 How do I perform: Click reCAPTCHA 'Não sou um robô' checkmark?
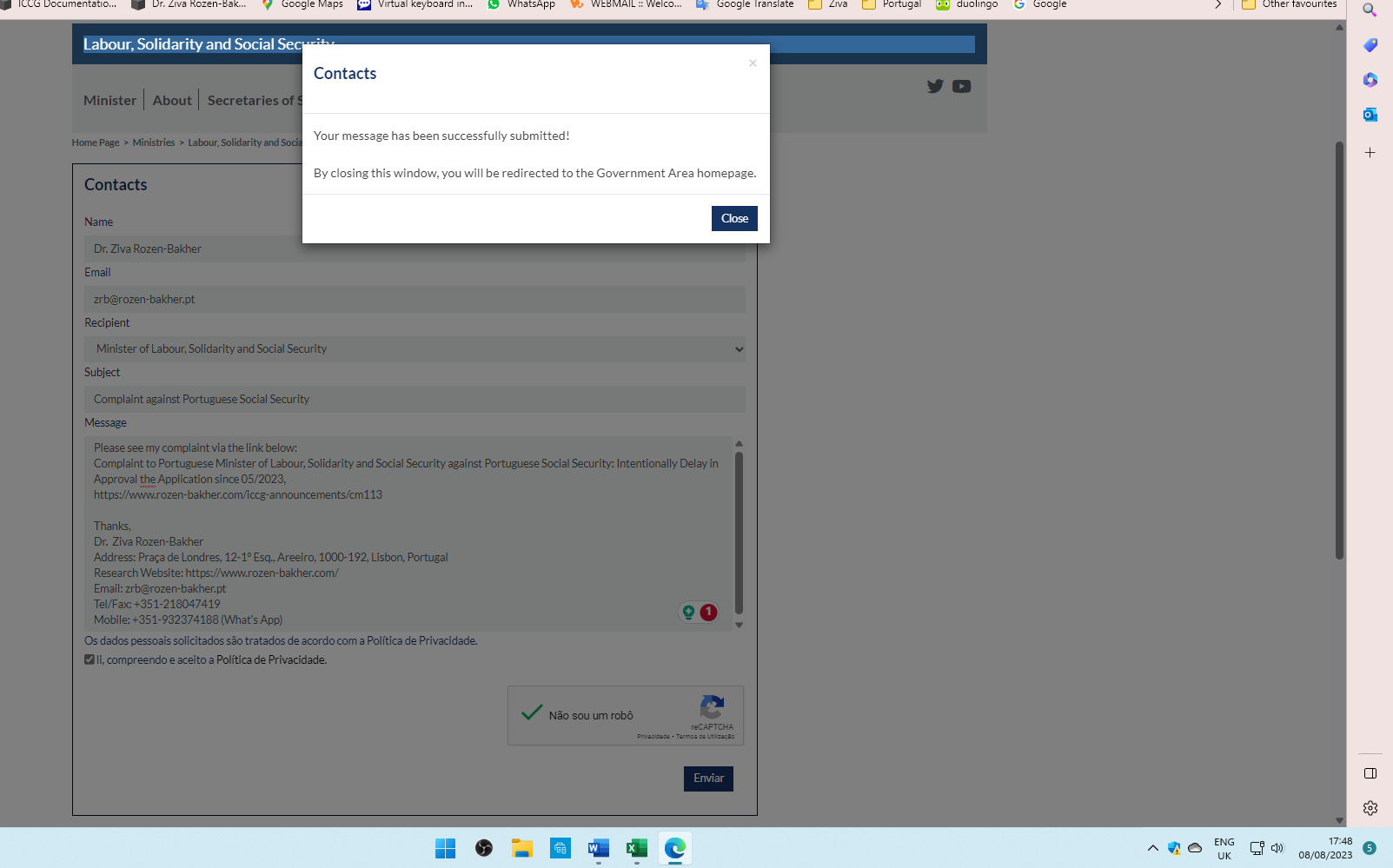[532, 713]
